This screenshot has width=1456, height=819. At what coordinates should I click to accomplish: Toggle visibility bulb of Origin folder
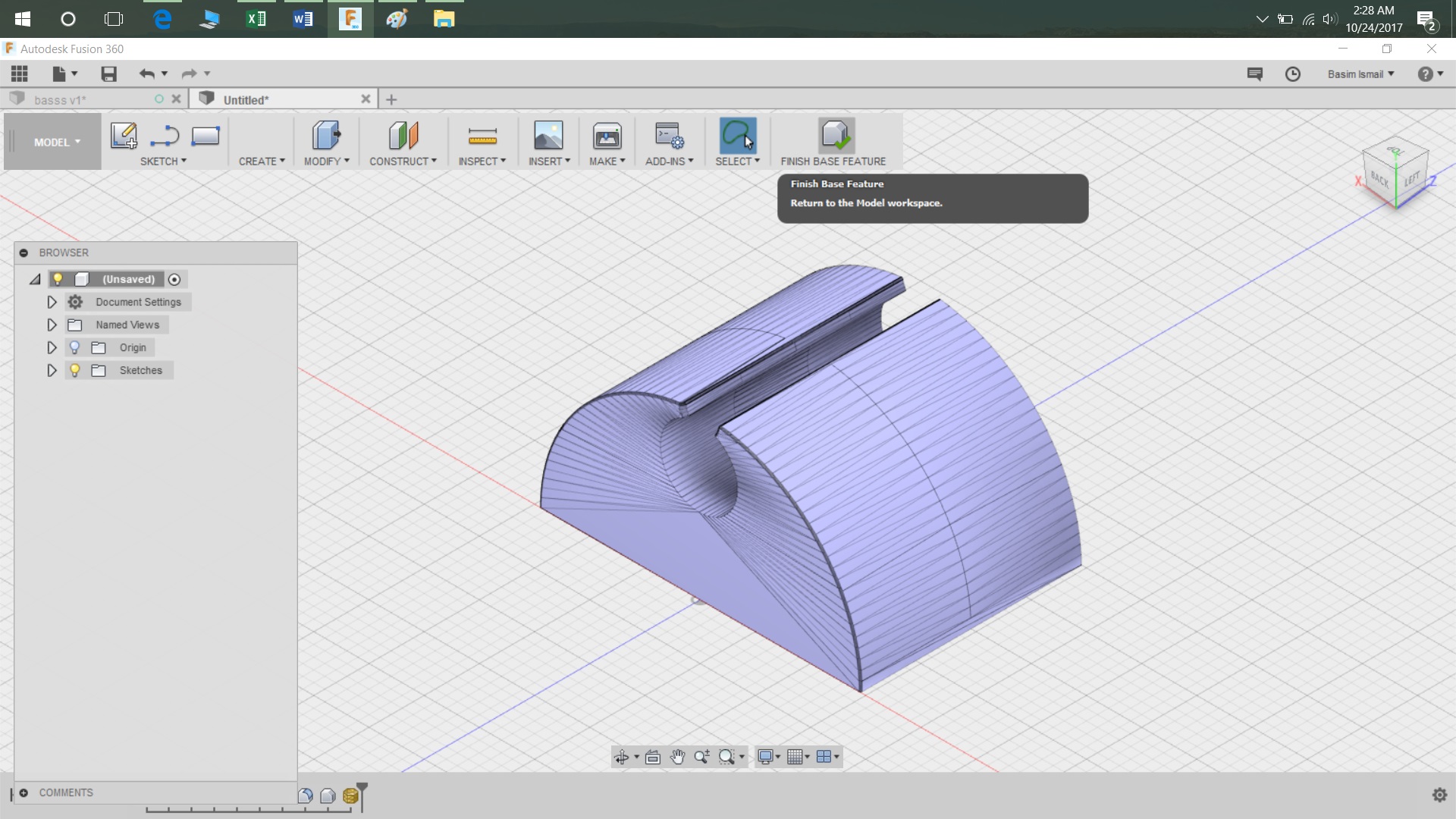(x=74, y=347)
